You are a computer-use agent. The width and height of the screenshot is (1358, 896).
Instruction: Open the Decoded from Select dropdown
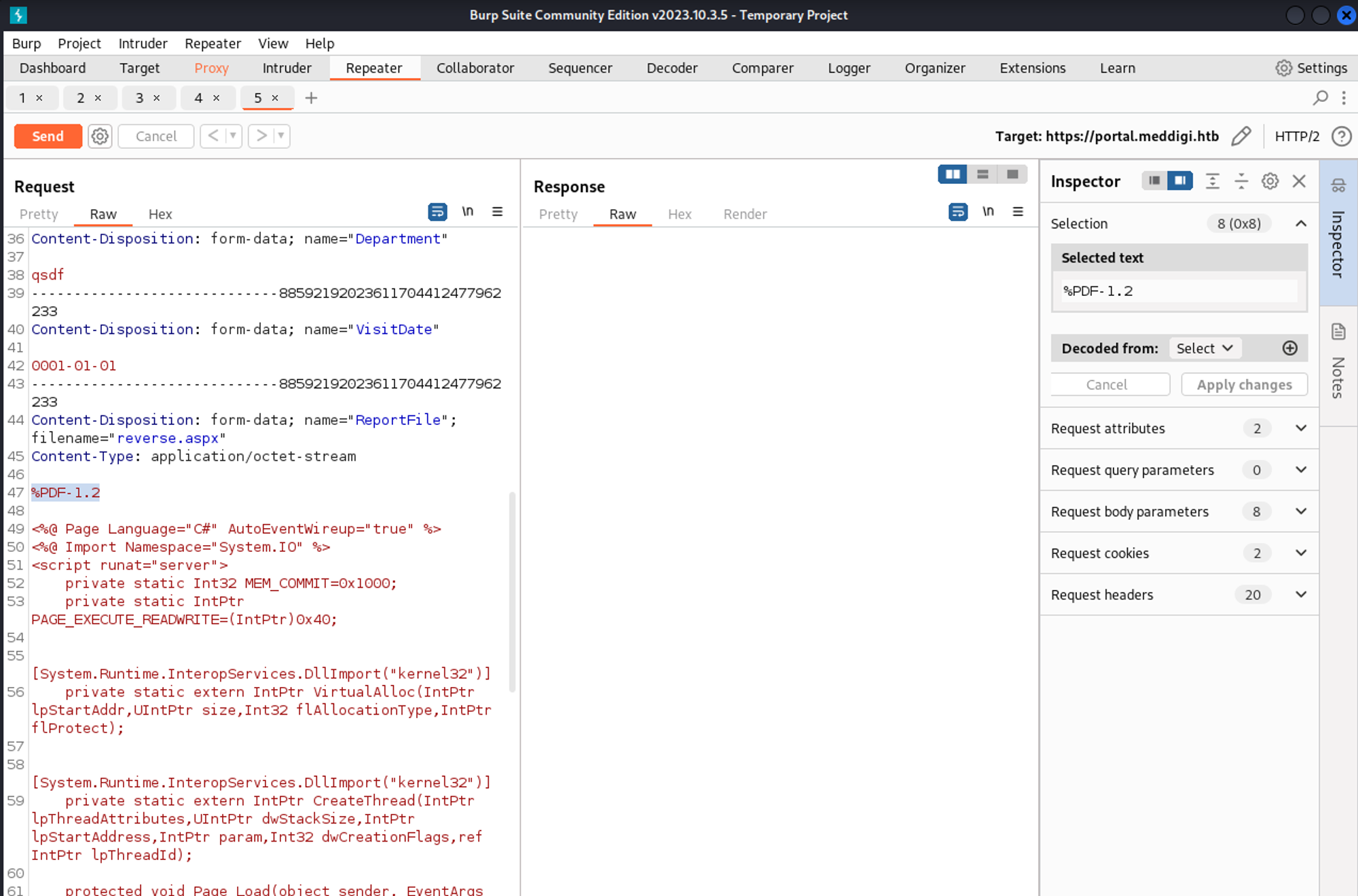tap(1205, 348)
